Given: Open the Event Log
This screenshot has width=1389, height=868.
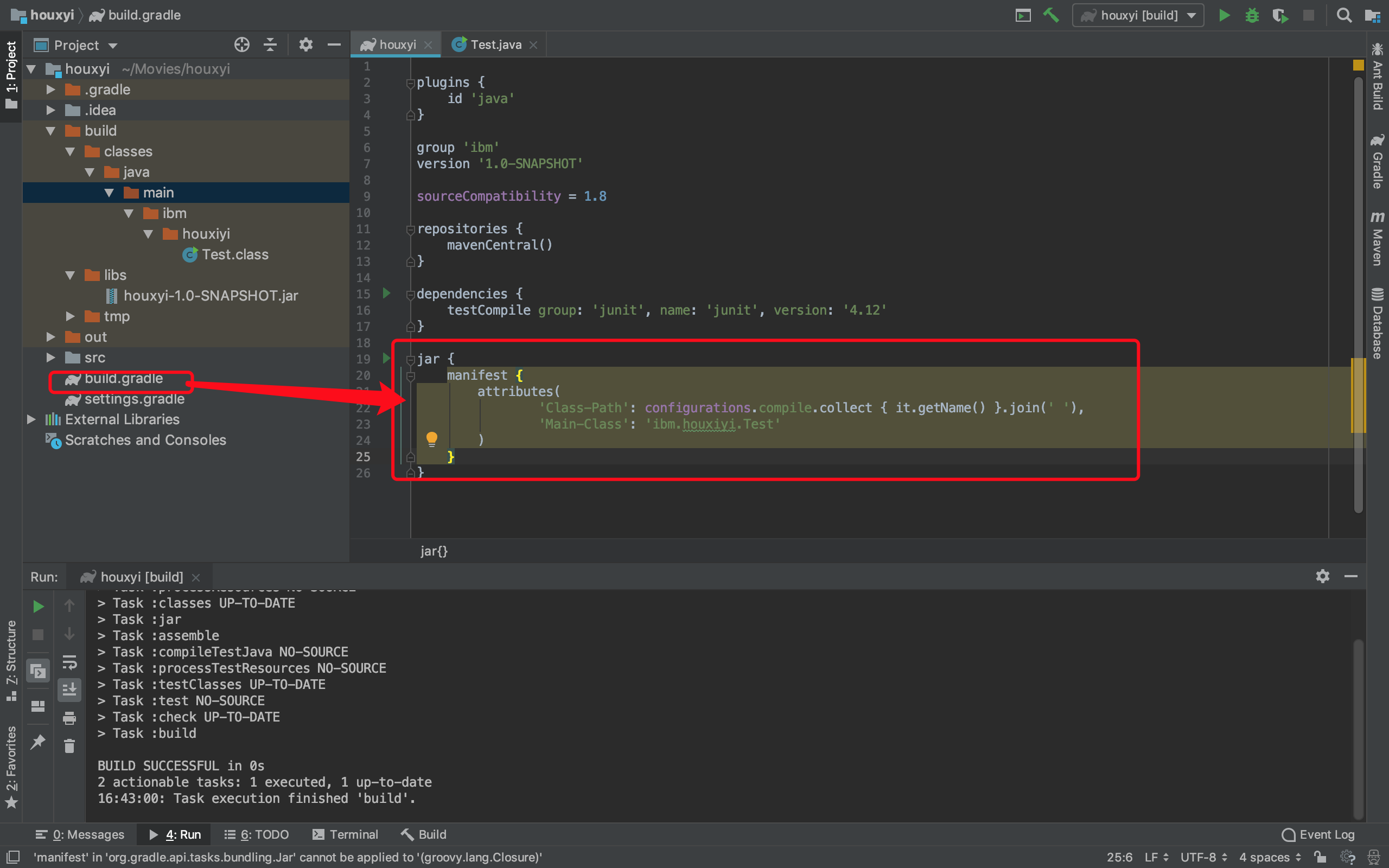Looking at the screenshot, I should (x=1318, y=834).
